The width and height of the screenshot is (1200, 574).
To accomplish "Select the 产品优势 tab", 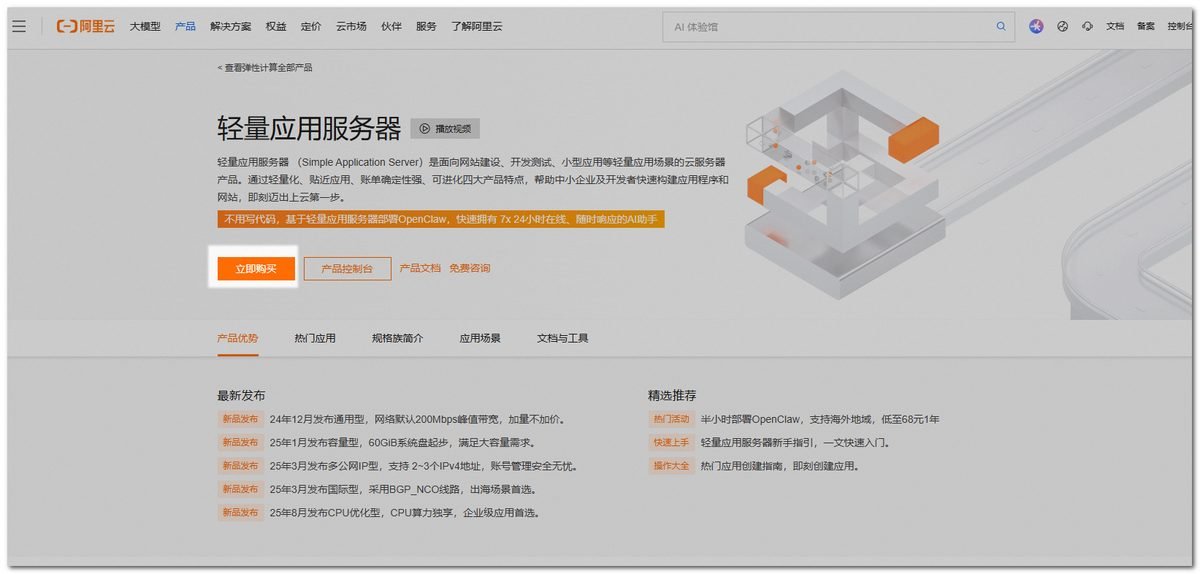I will (x=237, y=338).
